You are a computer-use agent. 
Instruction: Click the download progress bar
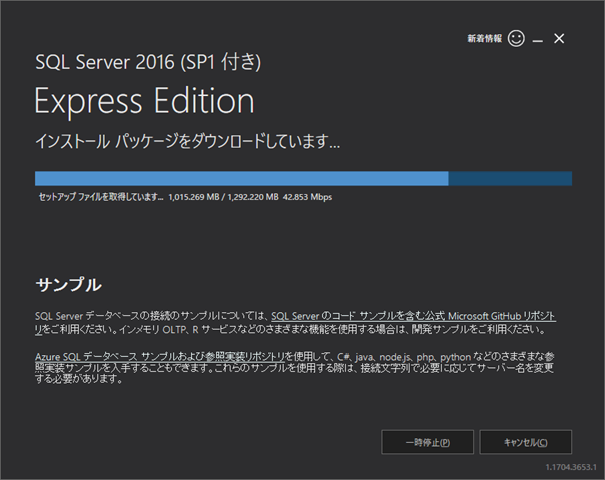(303, 179)
